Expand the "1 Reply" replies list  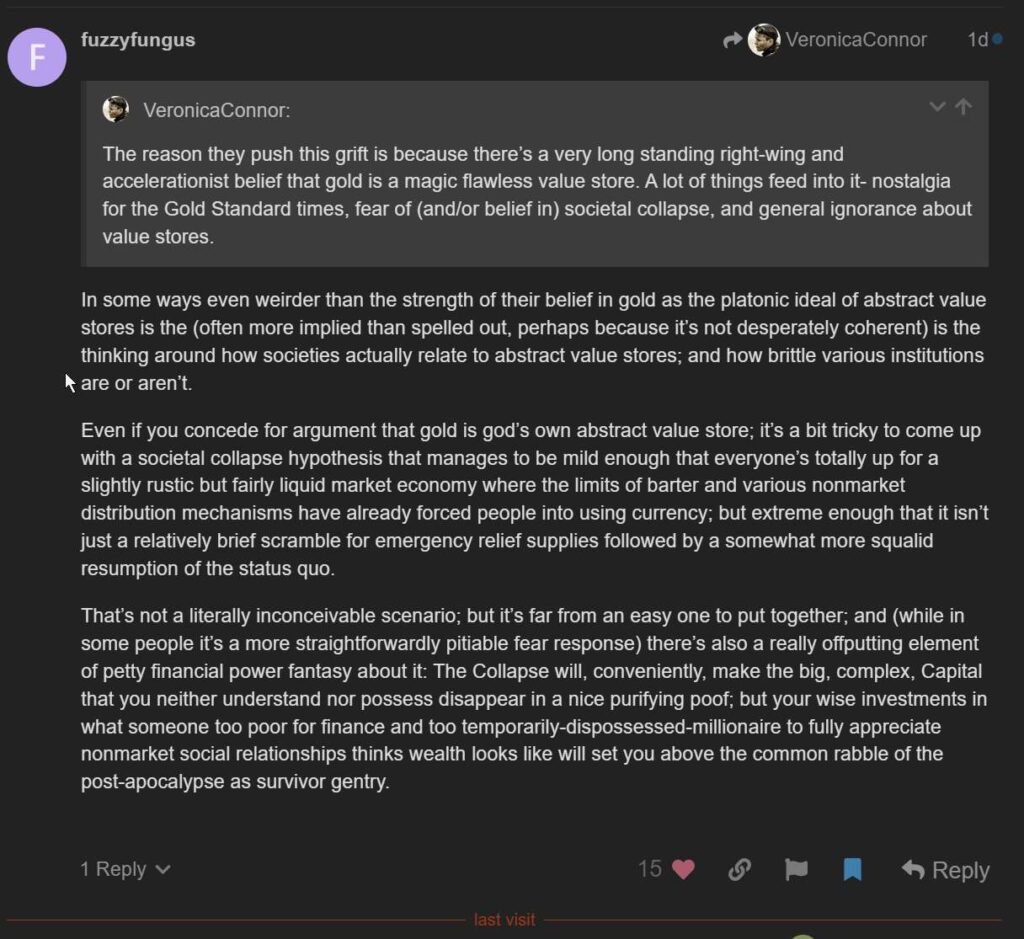pos(125,869)
